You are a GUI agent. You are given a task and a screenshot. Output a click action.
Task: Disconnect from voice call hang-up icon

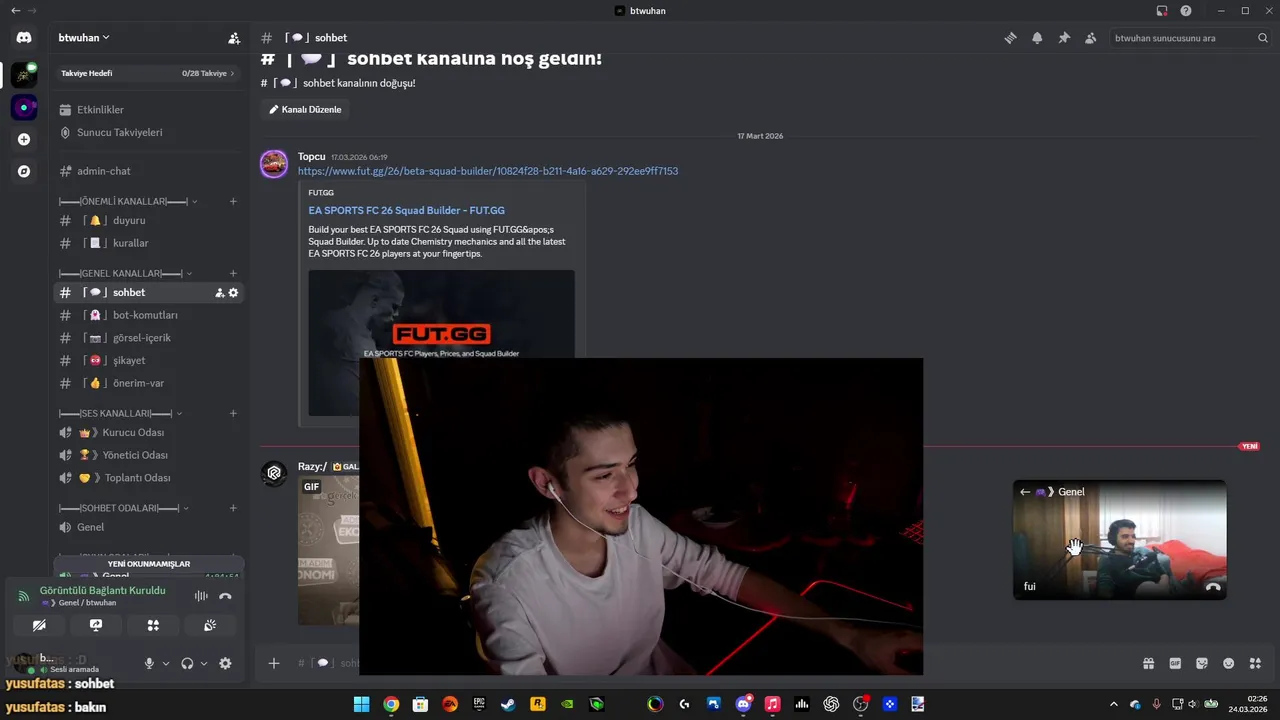point(225,596)
